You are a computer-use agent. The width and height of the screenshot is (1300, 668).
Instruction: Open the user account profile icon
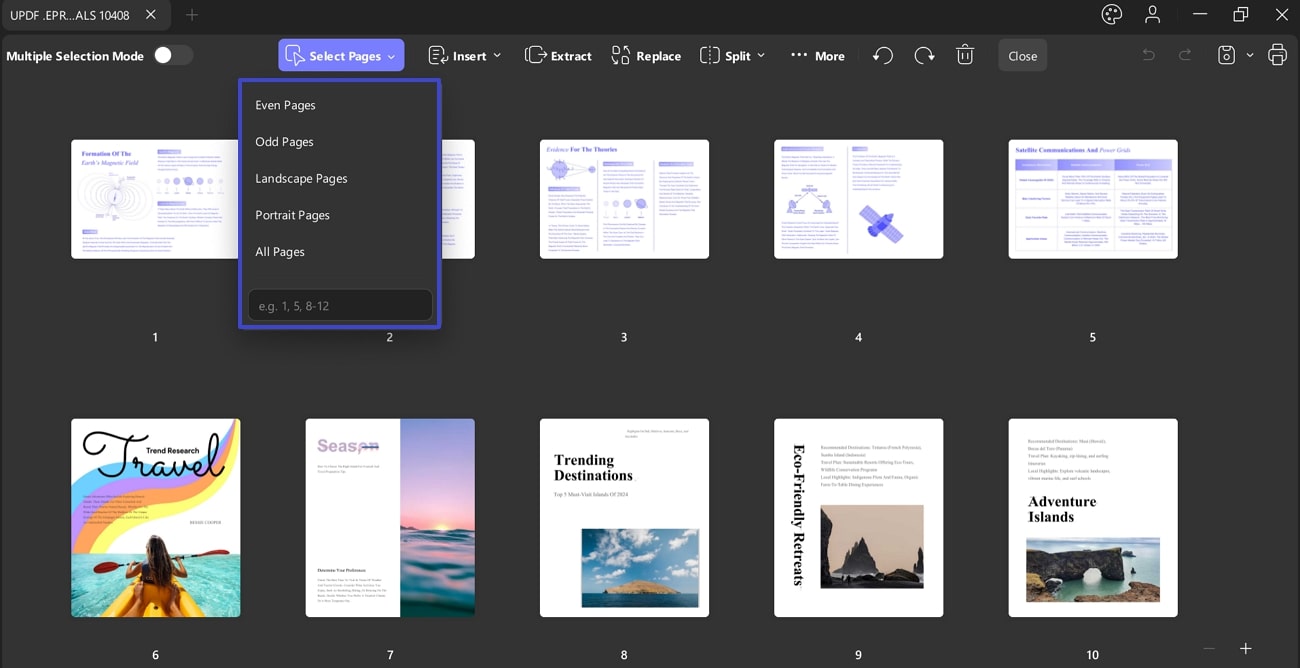pyautogui.click(x=1153, y=14)
